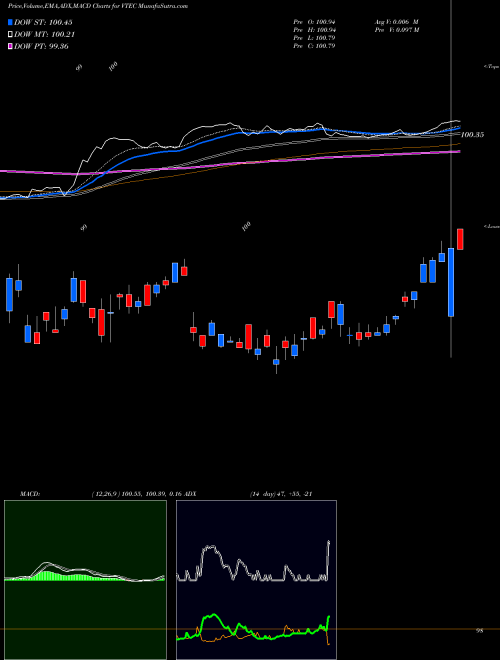Click the 100.35 price label on EMA chart
This screenshot has height=660, width=500.
pyautogui.click(x=472, y=135)
